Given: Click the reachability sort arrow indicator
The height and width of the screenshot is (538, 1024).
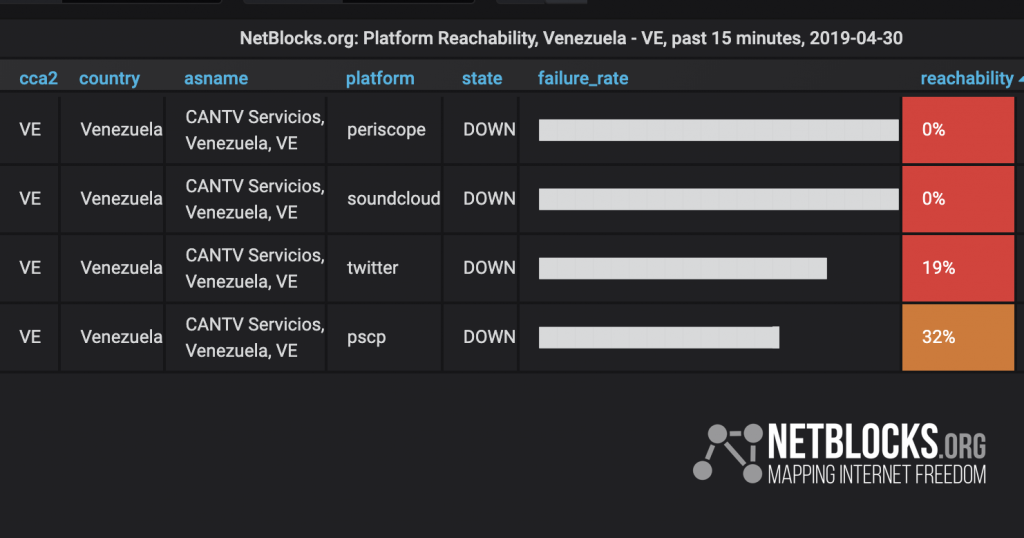Looking at the screenshot, I should pos(1021,79).
